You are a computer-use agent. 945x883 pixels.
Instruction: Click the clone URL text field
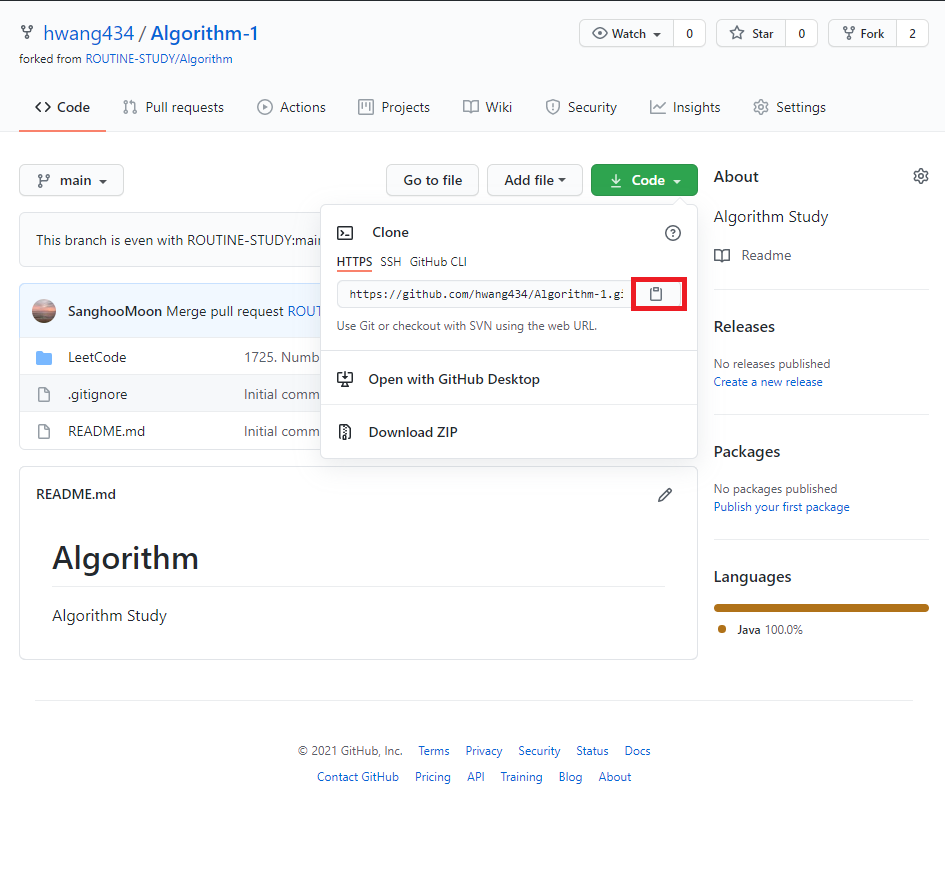(x=484, y=294)
